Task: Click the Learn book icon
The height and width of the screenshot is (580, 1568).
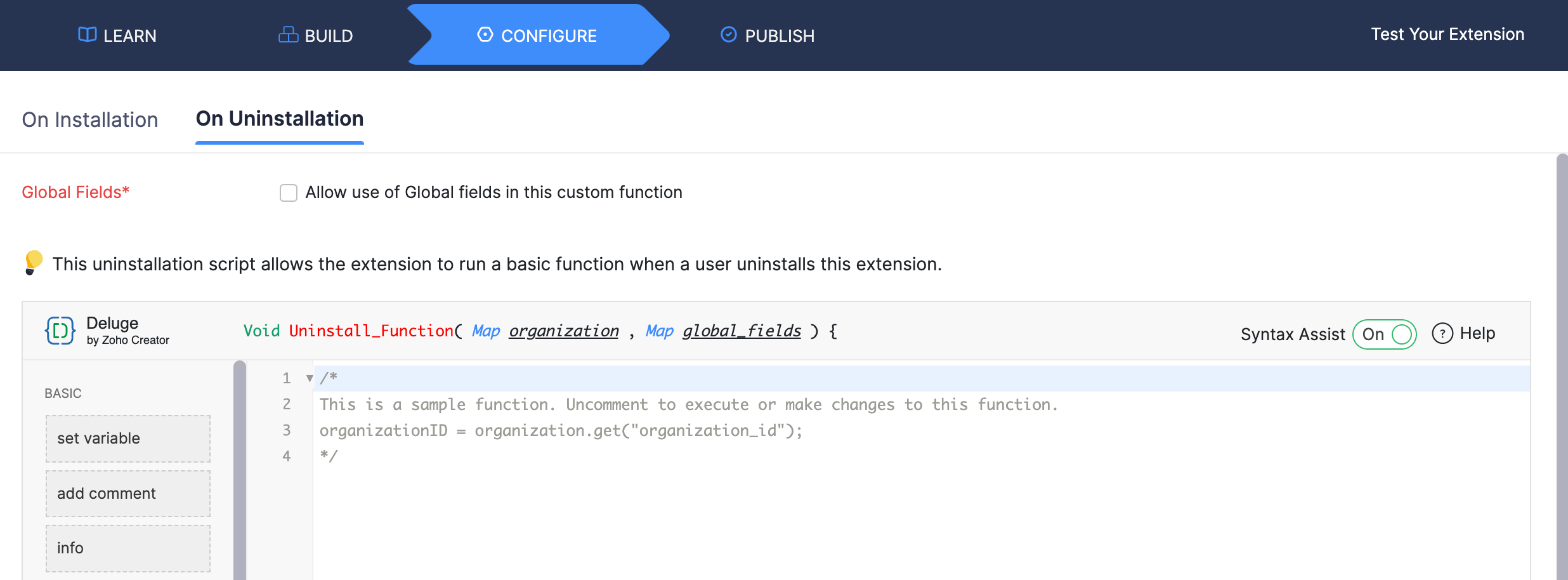Action: pyautogui.click(x=87, y=34)
